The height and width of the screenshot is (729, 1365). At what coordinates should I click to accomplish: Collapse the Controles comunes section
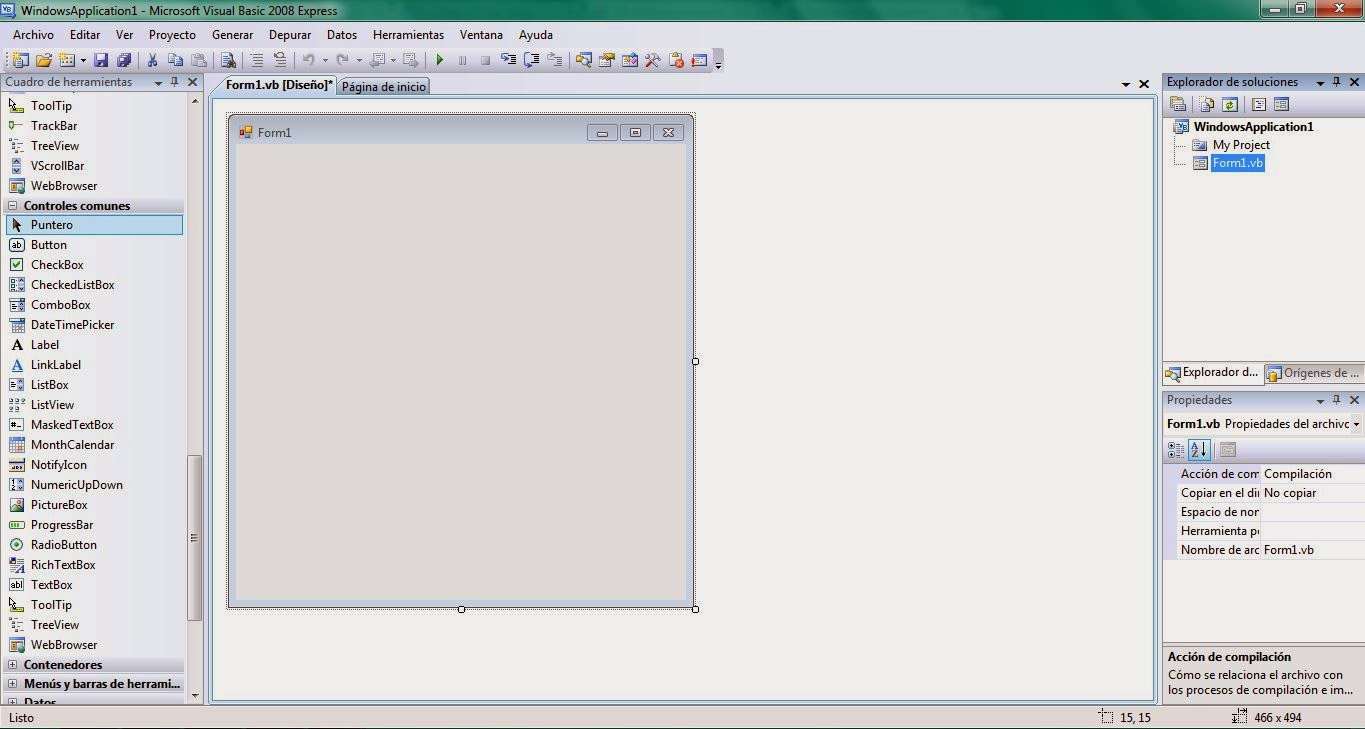coord(12,205)
